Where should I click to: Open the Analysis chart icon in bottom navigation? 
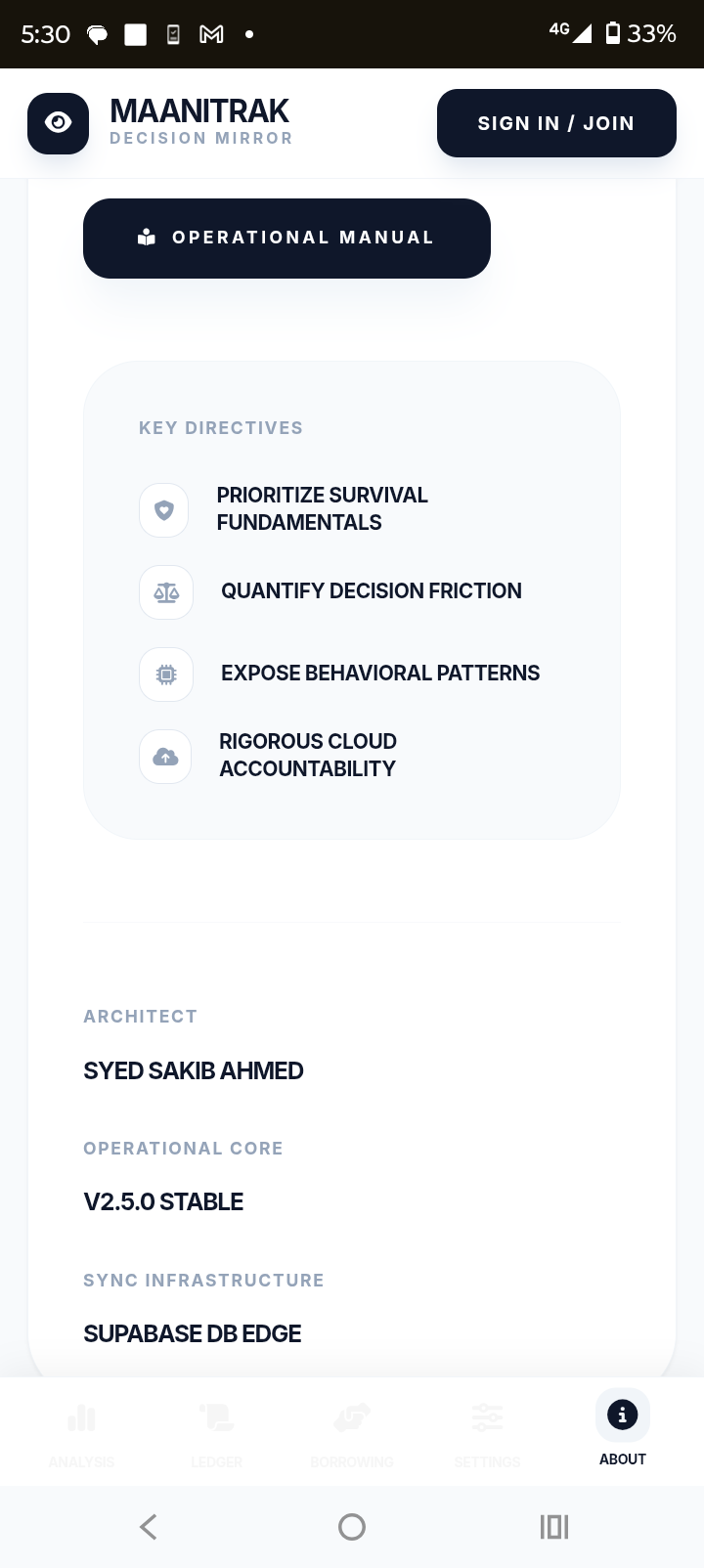pyautogui.click(x=81, y=1416)
